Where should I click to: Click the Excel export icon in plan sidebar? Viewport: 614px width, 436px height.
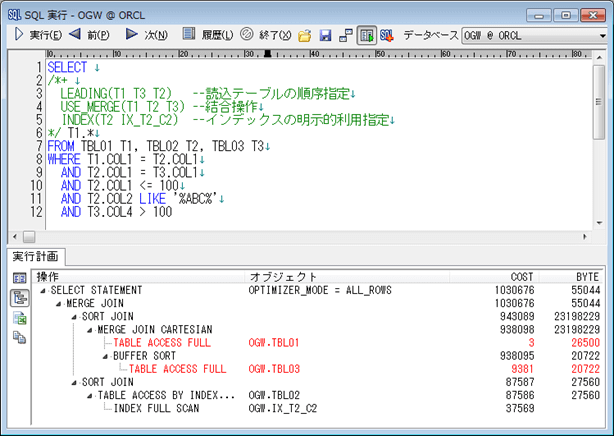click(19, 317)
